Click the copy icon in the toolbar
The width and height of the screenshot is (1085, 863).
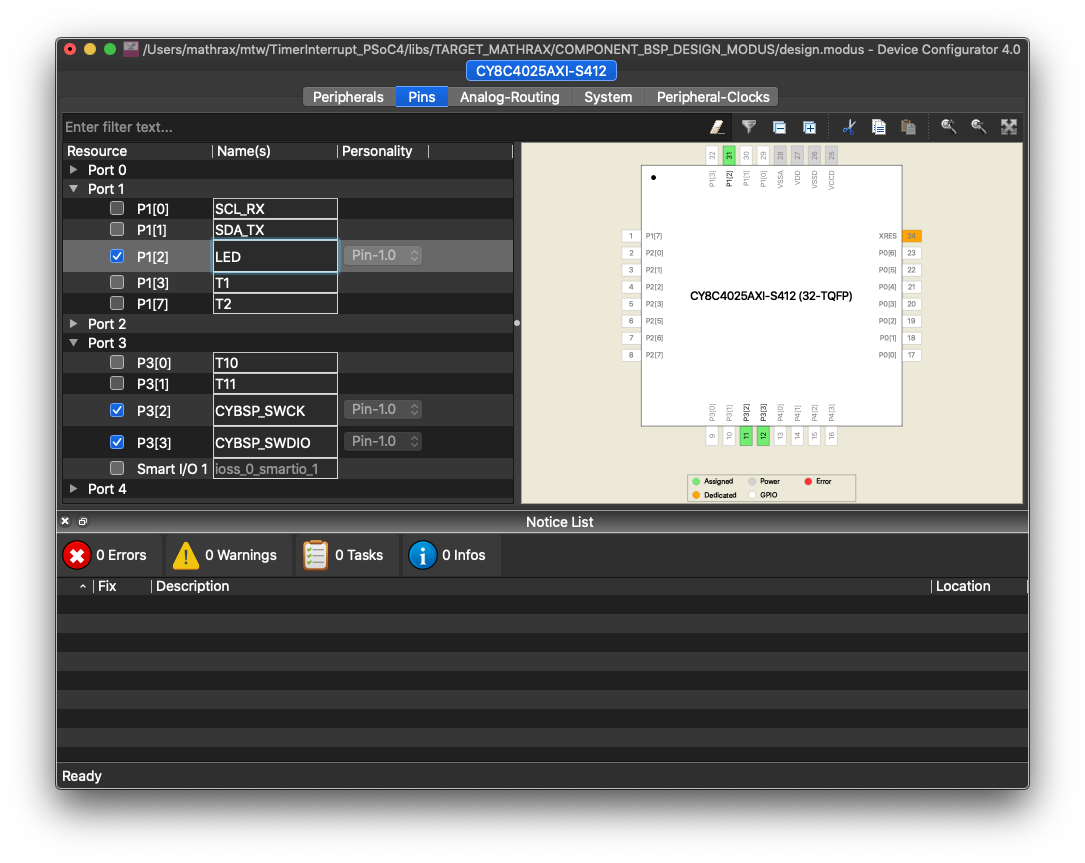click(x=879, y=128)
